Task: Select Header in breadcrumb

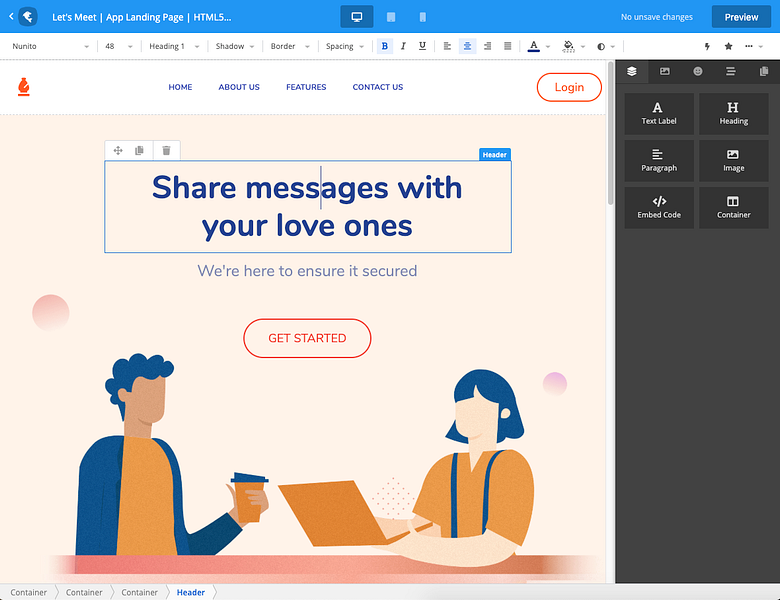Action: click(191, 592)
